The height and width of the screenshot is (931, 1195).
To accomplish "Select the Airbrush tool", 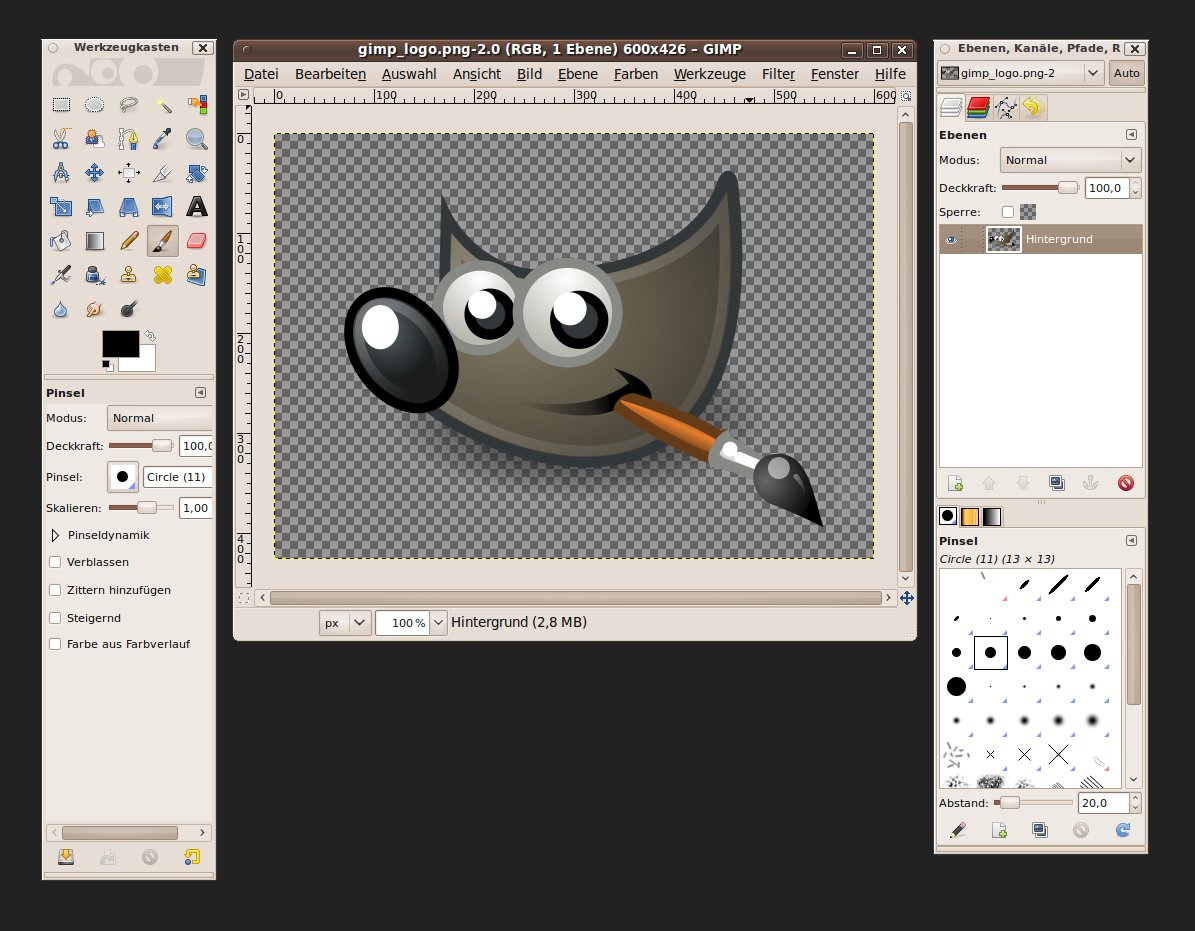I will point(61,274).
